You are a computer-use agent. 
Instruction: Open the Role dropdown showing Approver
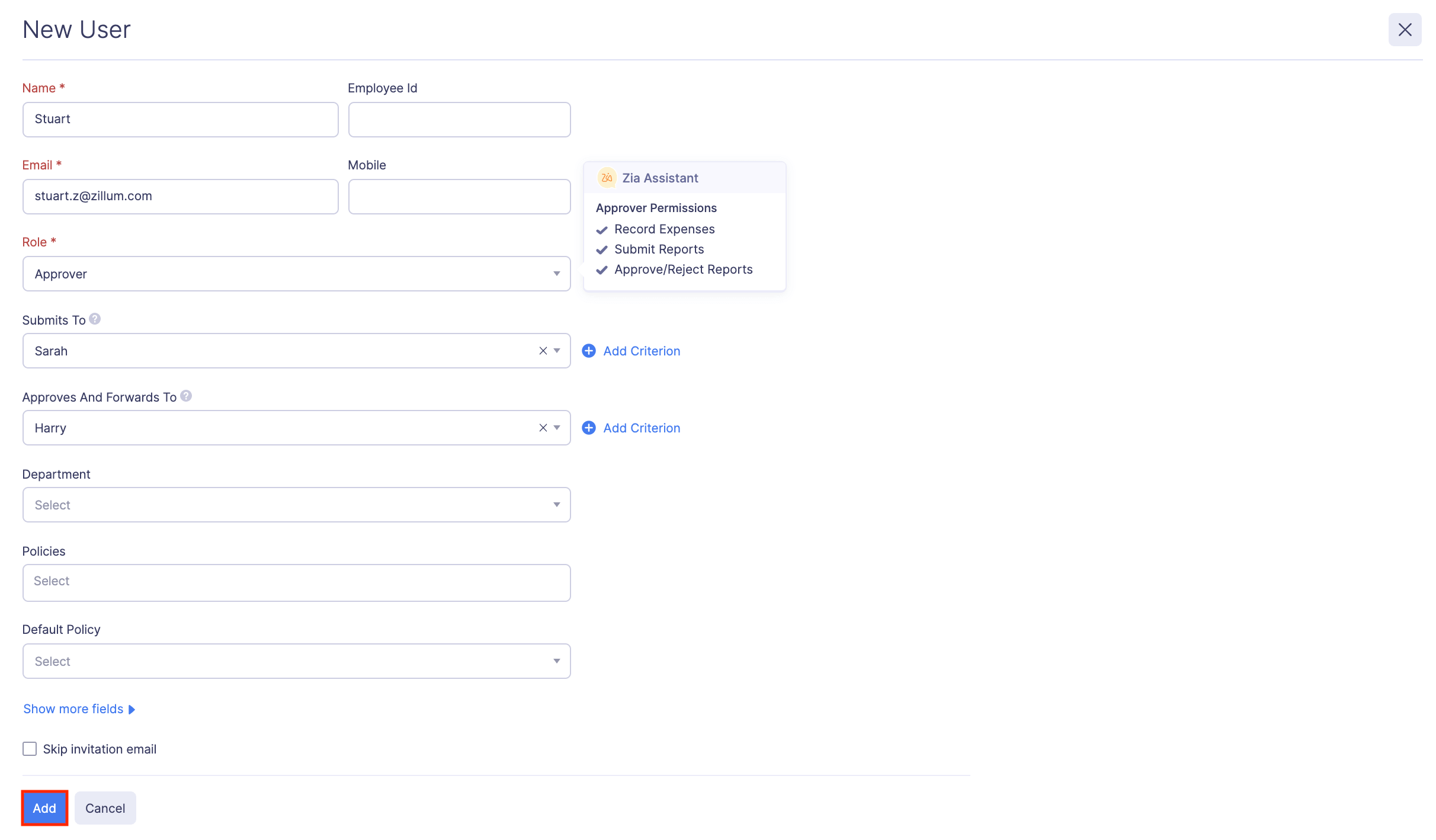coord(296,274)
